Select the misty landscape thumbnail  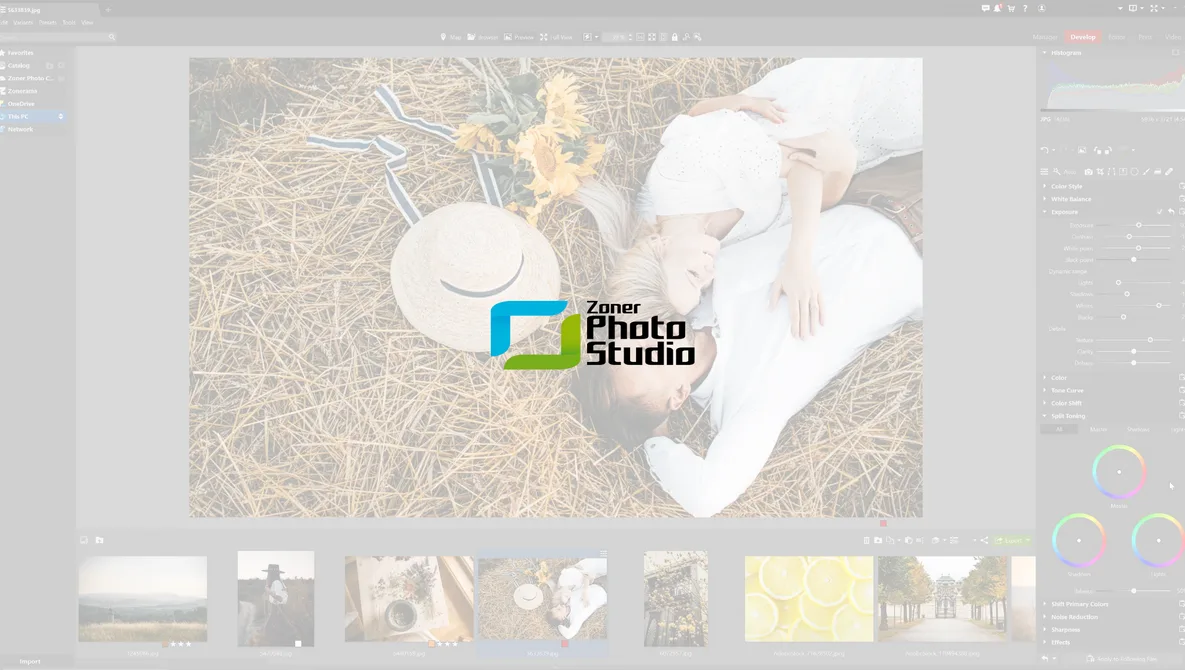(x=143, y=599)
